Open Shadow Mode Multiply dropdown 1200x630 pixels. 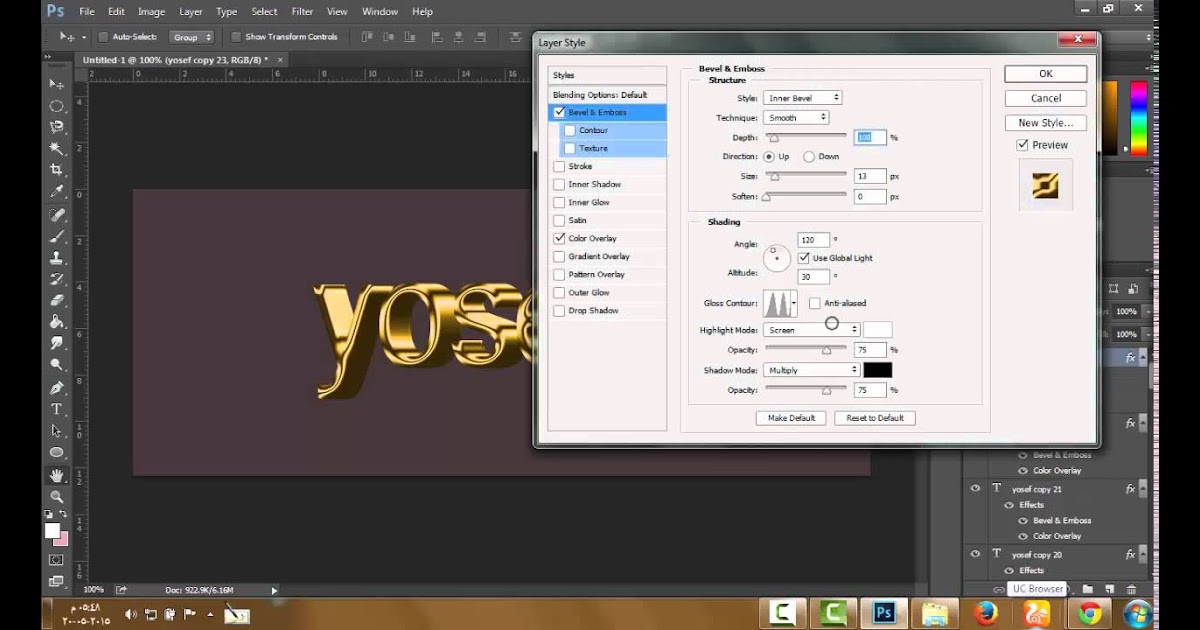(x=812, y=370)
